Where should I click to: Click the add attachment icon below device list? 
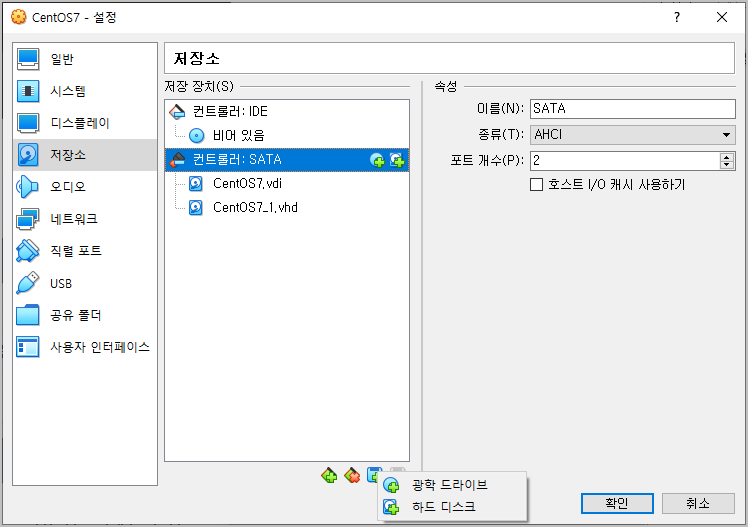[374, 475]
